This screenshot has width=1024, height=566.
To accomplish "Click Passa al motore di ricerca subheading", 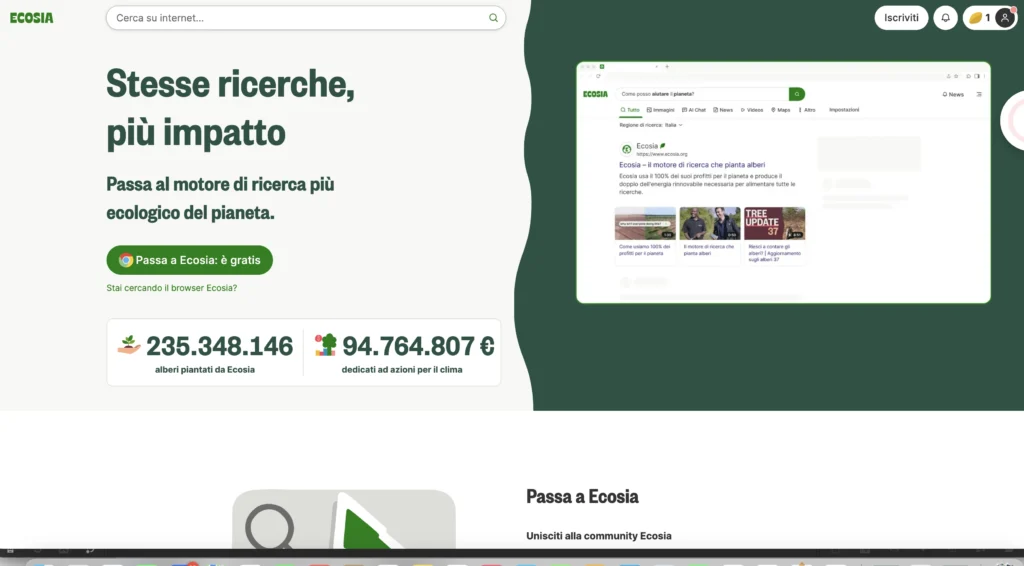I will (220, 198).
